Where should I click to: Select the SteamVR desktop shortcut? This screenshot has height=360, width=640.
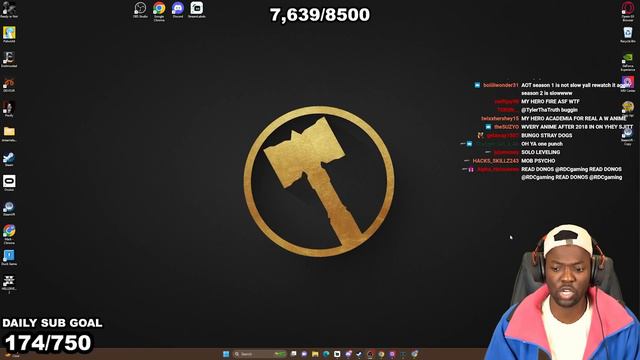coord(9,208)
